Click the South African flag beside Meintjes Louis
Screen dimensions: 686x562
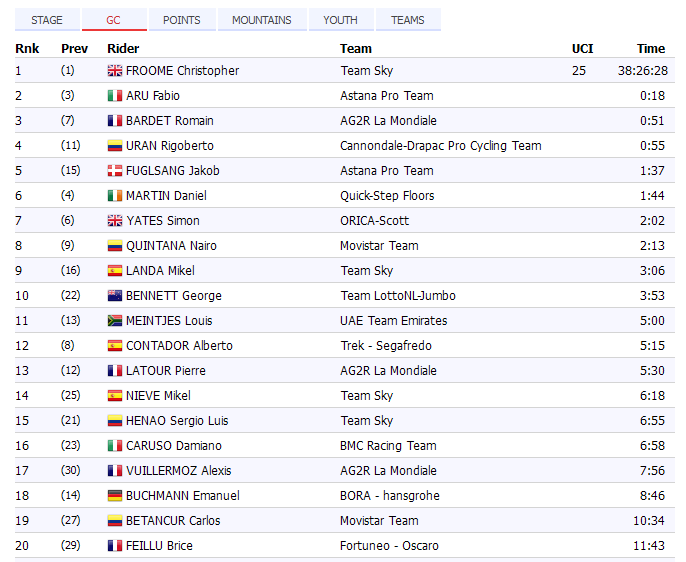(x=114, y=321)
